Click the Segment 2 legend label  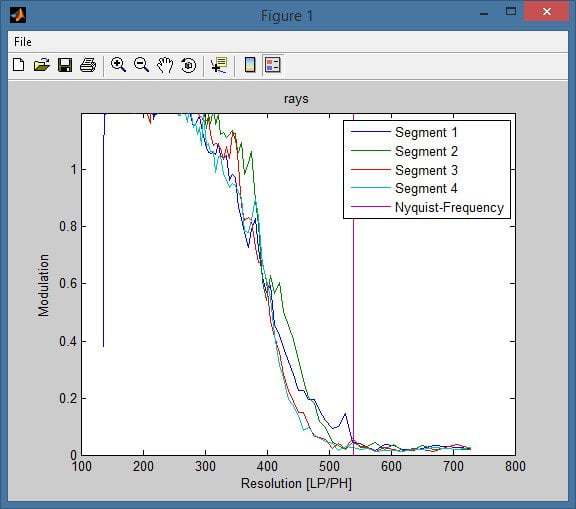426,151
